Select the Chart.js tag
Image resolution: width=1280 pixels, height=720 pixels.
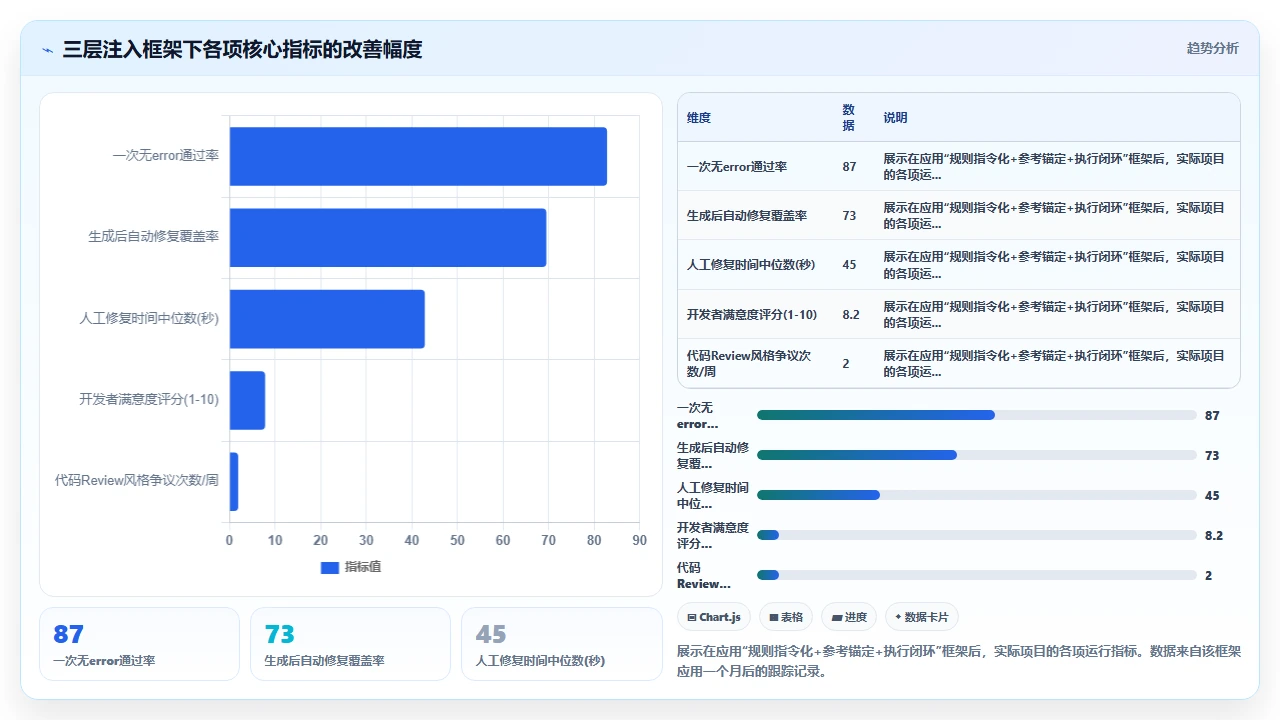coord(713,617)
